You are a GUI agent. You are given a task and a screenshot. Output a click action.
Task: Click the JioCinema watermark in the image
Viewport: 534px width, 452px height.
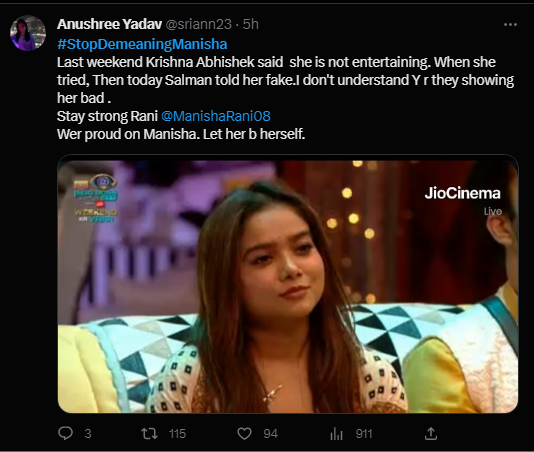[x=462, y=193]
